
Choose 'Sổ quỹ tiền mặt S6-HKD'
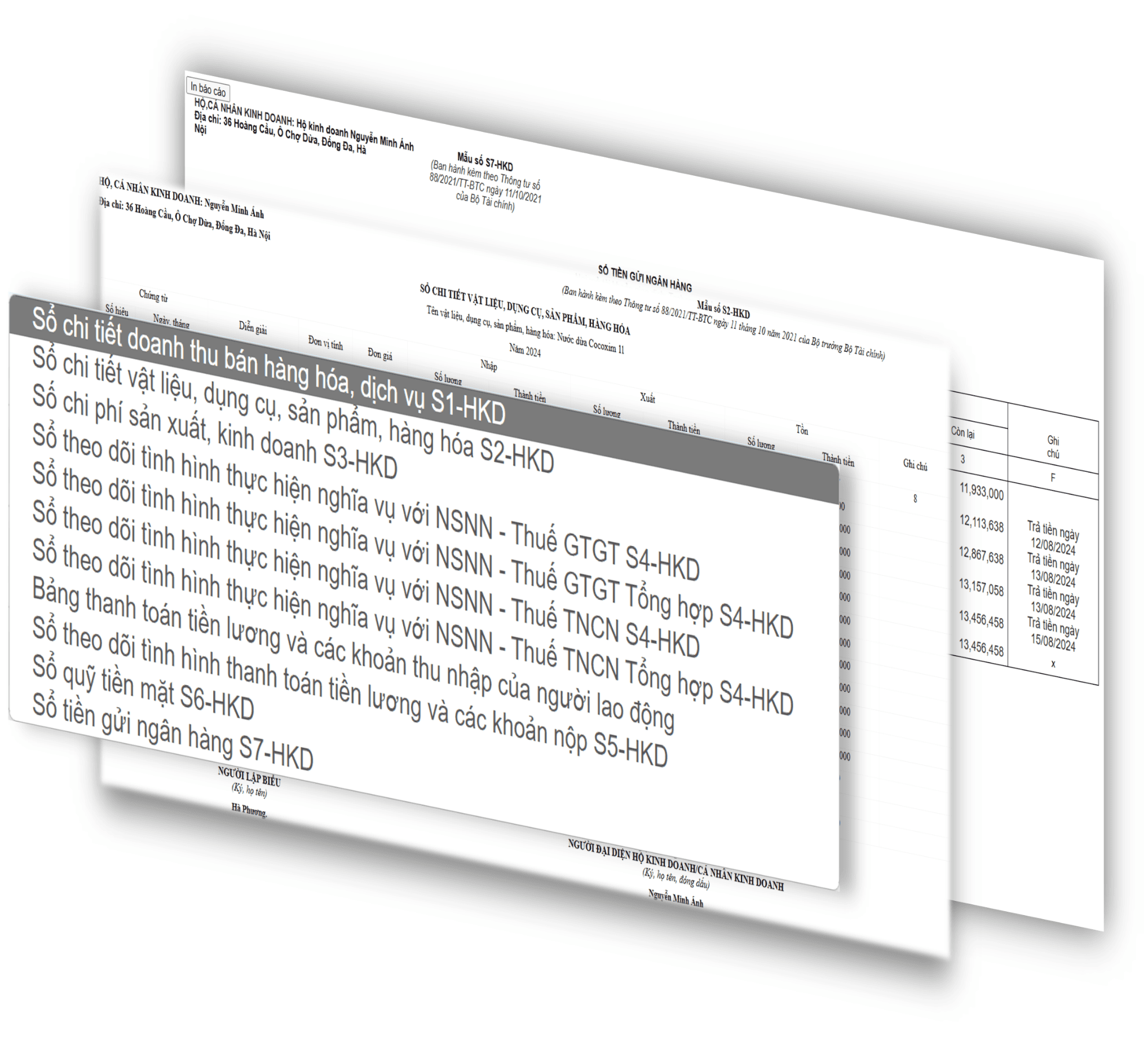143,688
